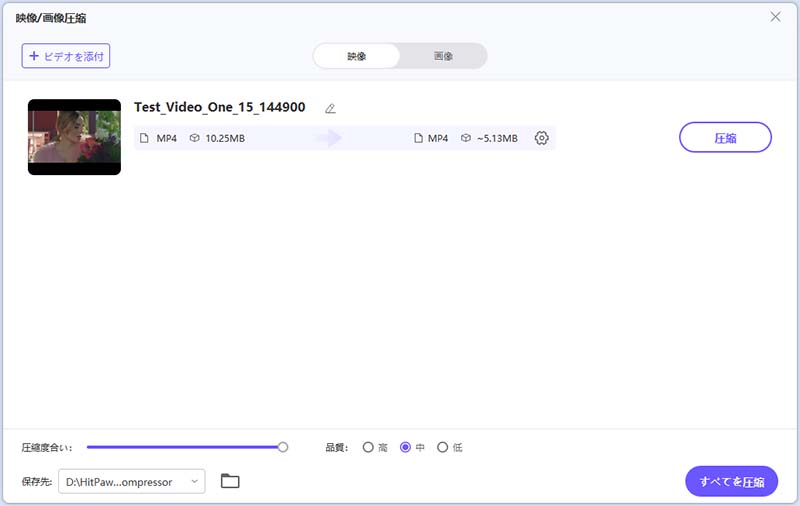Select the 低 quality radio button
This screenshot has width=800, height=506.
[x=442, y=447]
